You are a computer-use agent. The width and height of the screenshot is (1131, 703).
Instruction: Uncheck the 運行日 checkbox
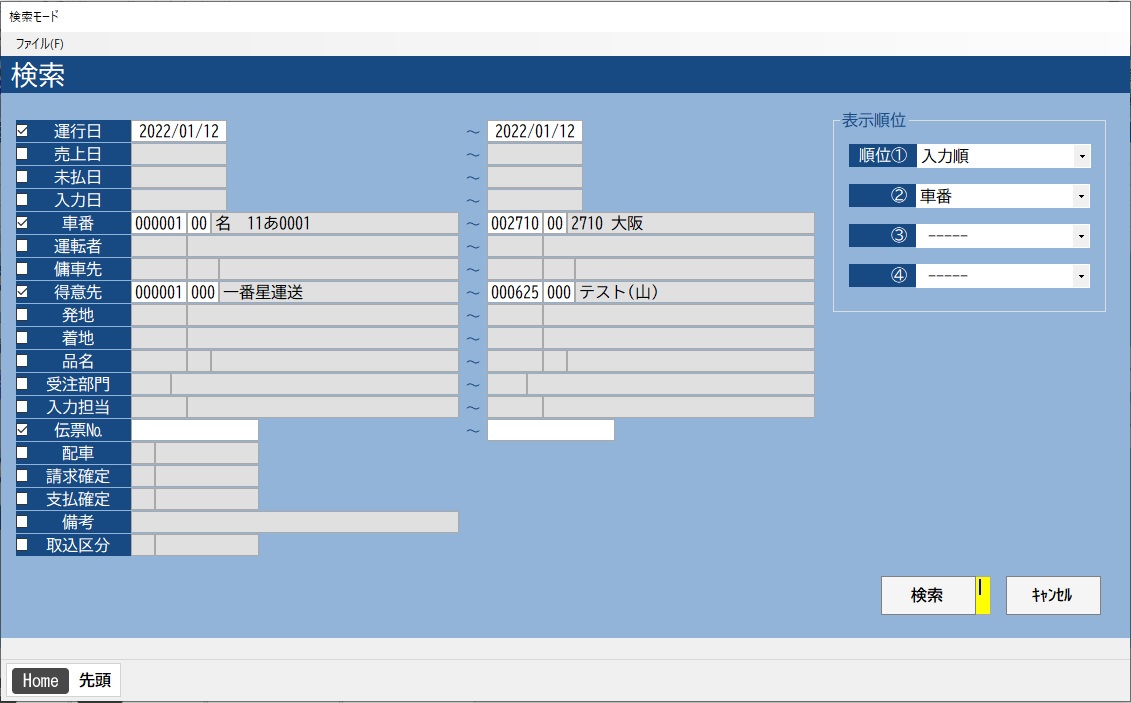[22, 131]
